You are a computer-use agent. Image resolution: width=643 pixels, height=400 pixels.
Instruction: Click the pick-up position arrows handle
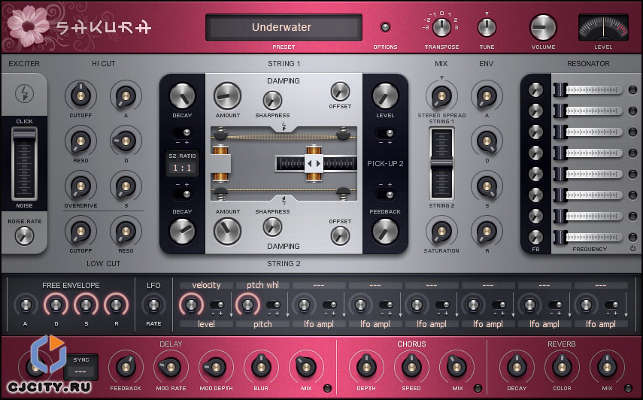click(314, 164)
